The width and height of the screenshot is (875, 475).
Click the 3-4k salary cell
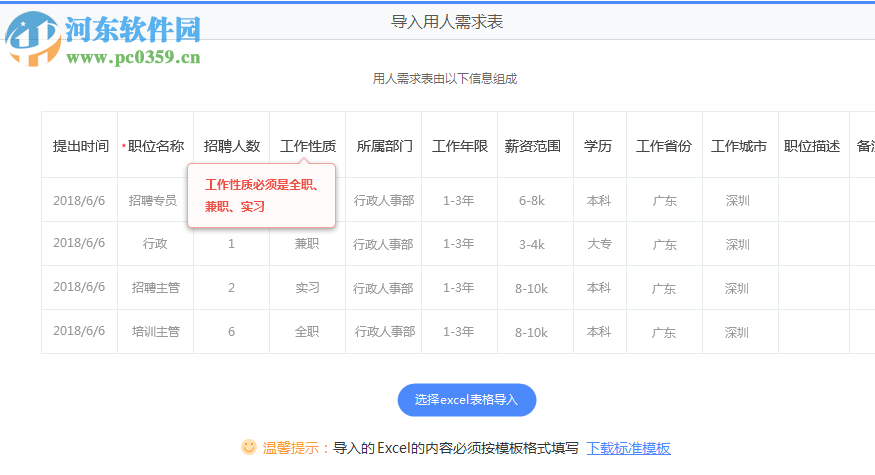point(532,244)
